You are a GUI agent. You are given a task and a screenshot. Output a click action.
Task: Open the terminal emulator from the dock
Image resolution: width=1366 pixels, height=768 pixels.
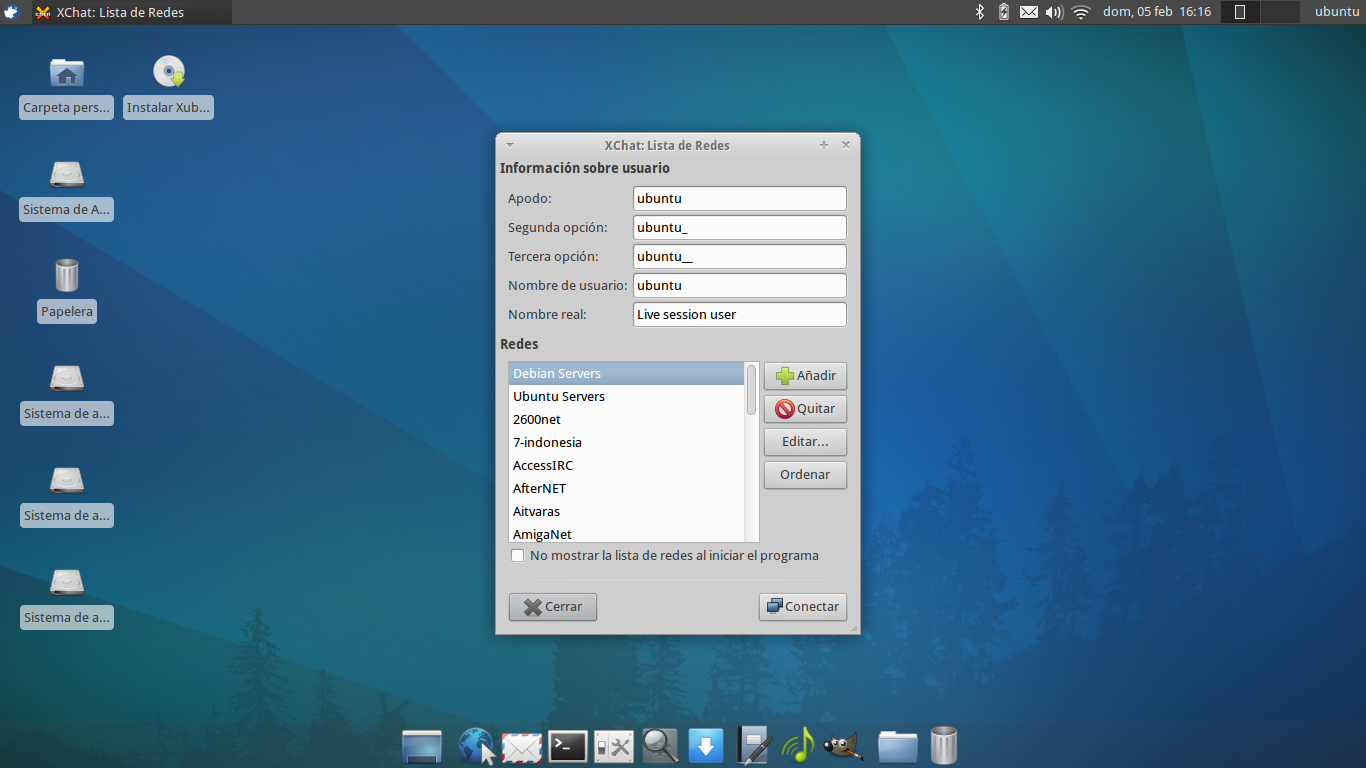567,745
